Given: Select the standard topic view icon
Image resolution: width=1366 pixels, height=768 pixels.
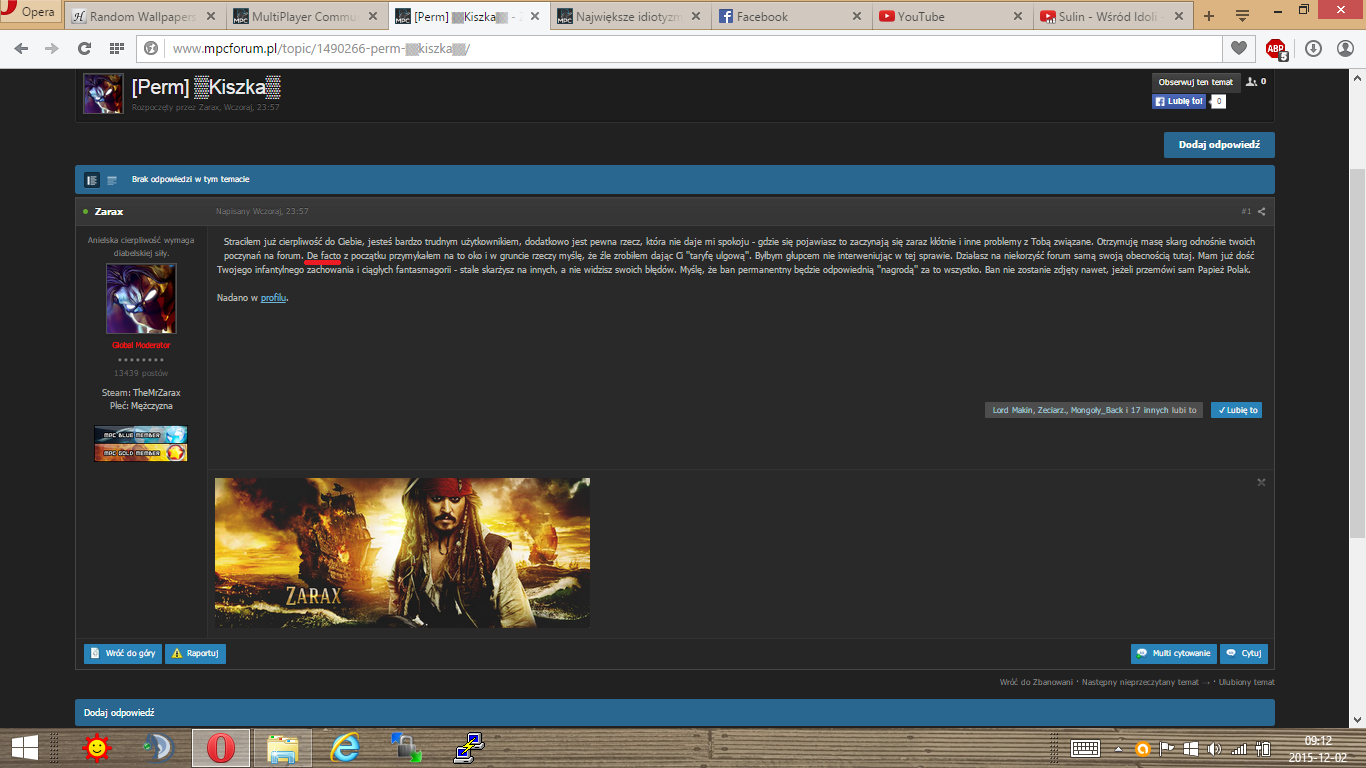Looking at the screenshot, I should tap(92, 180).
